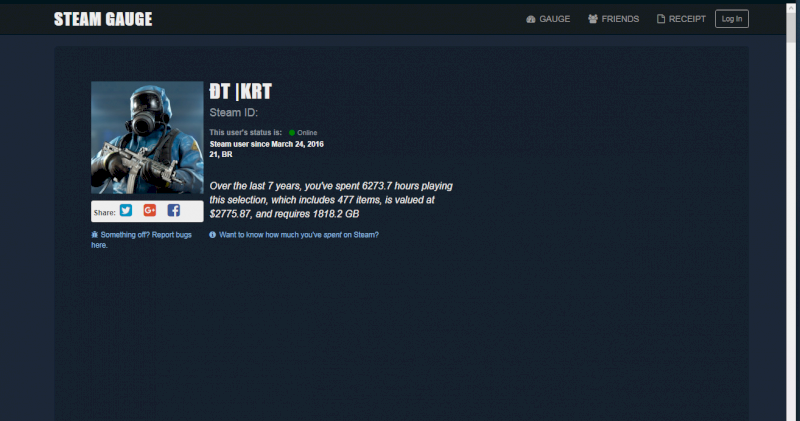Open 'how much you've spent on Steam' link
The width and height of the screenshot is (800, 421).
point(299,235)
